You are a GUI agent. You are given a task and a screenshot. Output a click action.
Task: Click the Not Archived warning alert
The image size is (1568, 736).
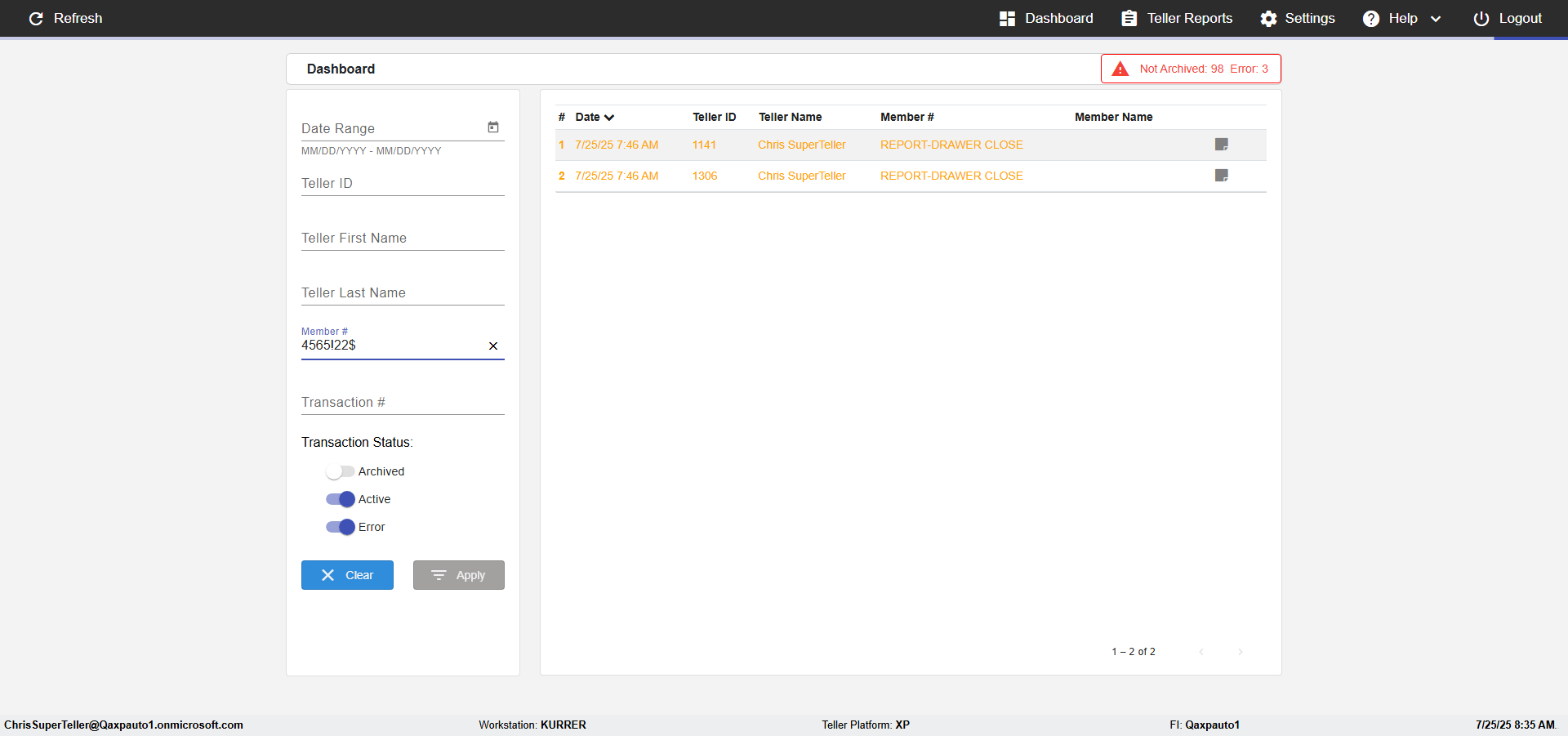pyautogui.click(x=1191, y=69)
